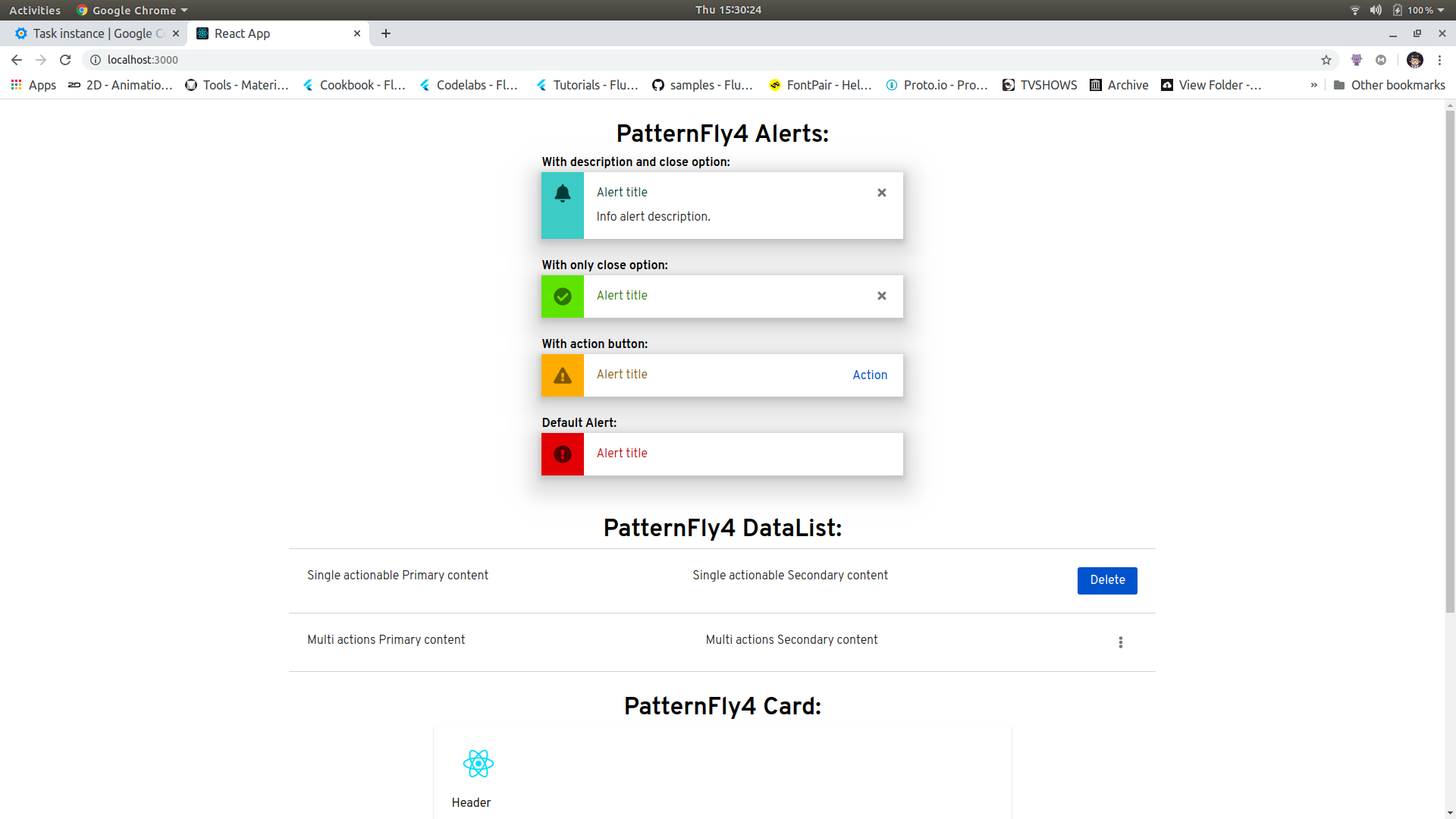Open kebab menu for Multi actions row
This screenshot has width=1456, height=819.
(x=1120, y=642)
